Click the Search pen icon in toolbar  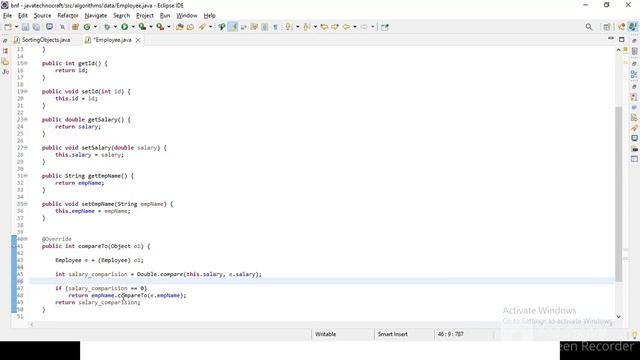(202, 27)
